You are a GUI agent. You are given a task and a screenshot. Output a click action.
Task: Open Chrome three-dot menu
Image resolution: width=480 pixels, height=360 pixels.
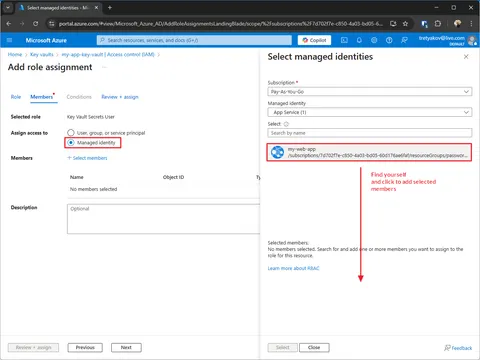click(471, 24)
